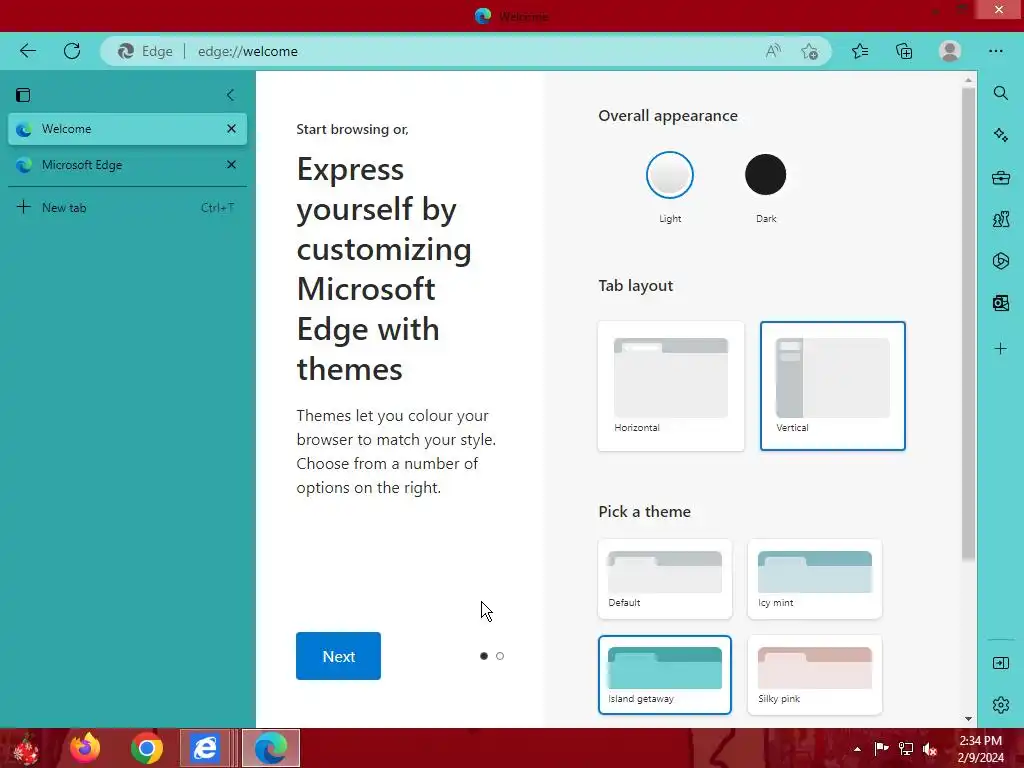Open Action Center flag tray icon

(x=881, y=749)
